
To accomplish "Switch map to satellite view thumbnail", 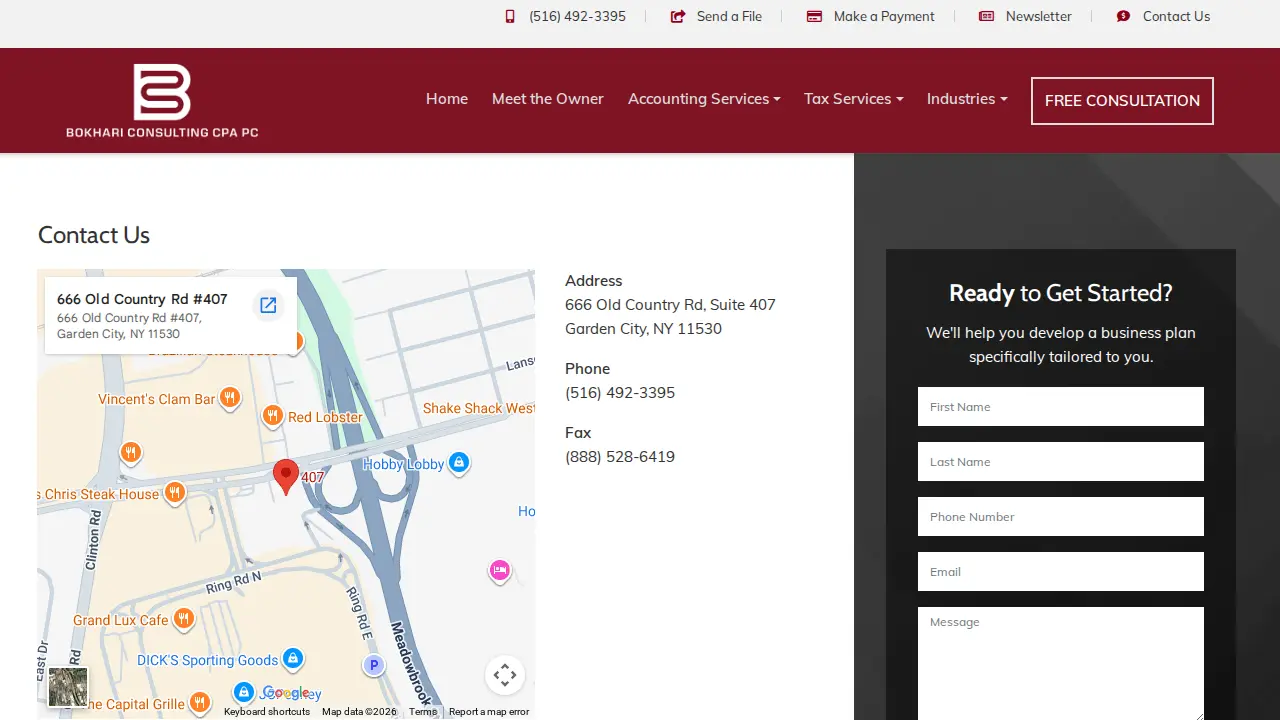I will click(68, 687).
